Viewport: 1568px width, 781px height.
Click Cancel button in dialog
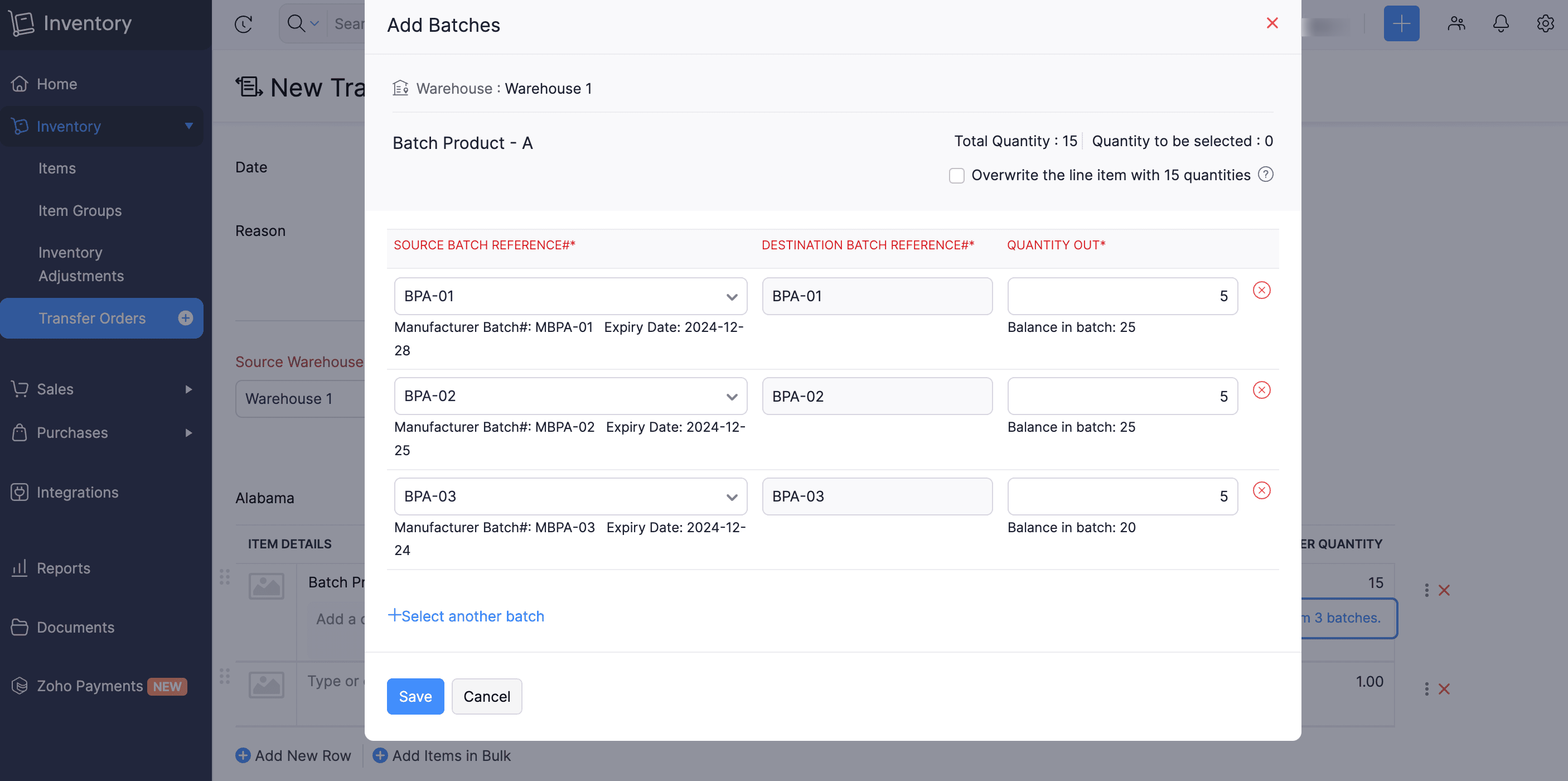coord(486,696)
